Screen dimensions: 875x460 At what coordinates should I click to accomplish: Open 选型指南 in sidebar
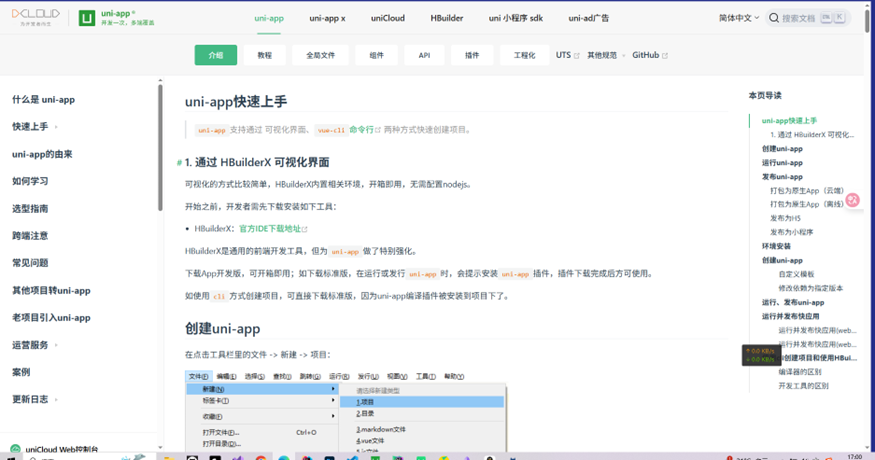pos(30,208)
